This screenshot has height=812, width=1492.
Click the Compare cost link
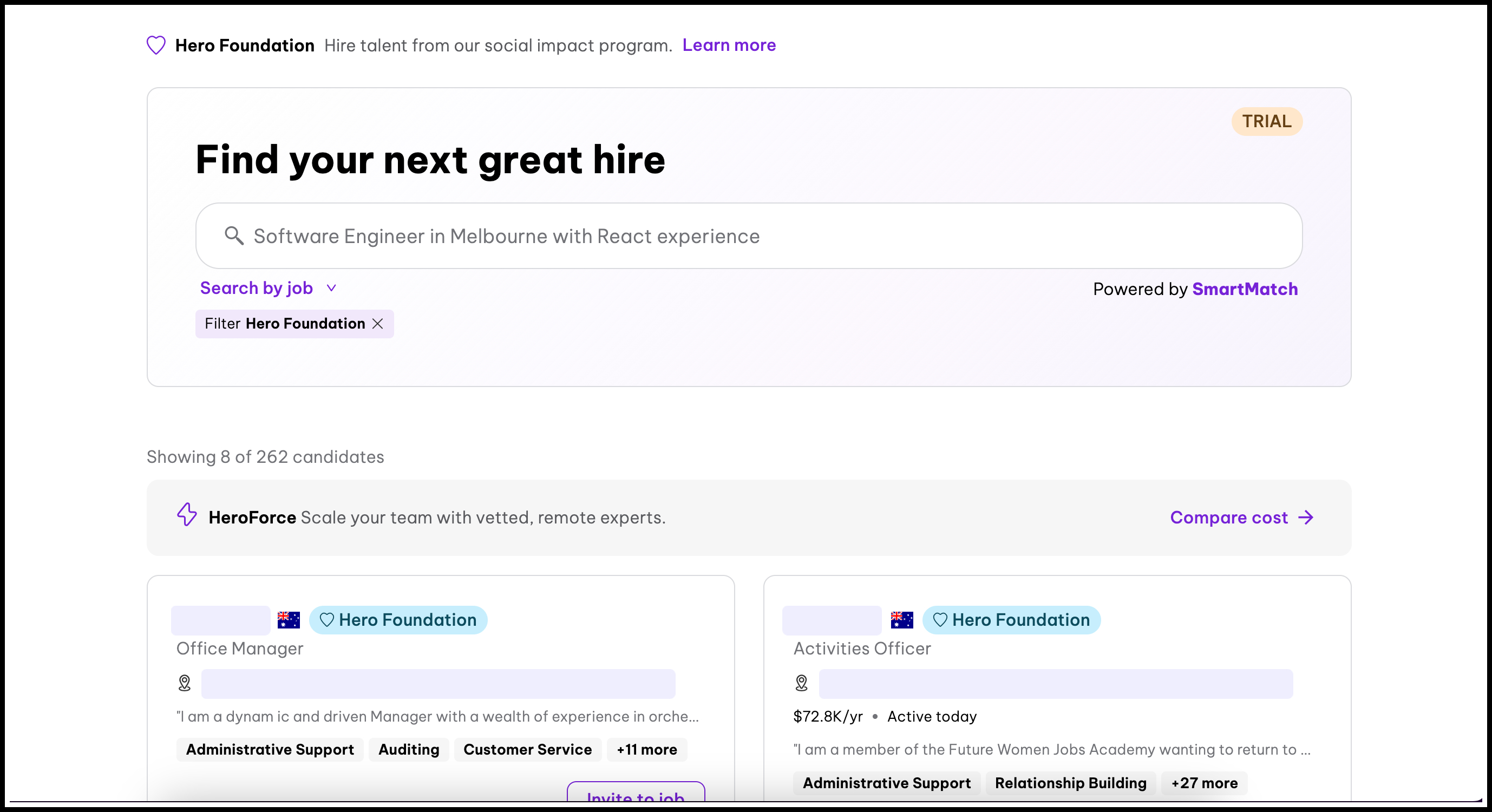[x=1228, y=517]
